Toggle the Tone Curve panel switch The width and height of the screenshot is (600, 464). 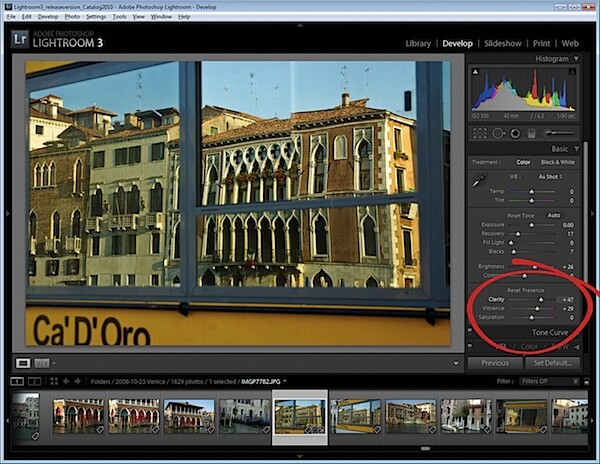(470, 330)
